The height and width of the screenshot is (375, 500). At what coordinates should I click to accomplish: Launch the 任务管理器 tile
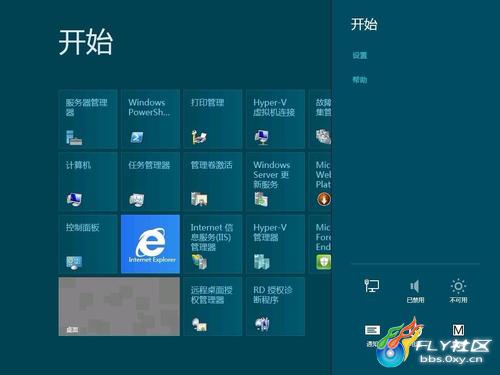(x=150, y=181)
